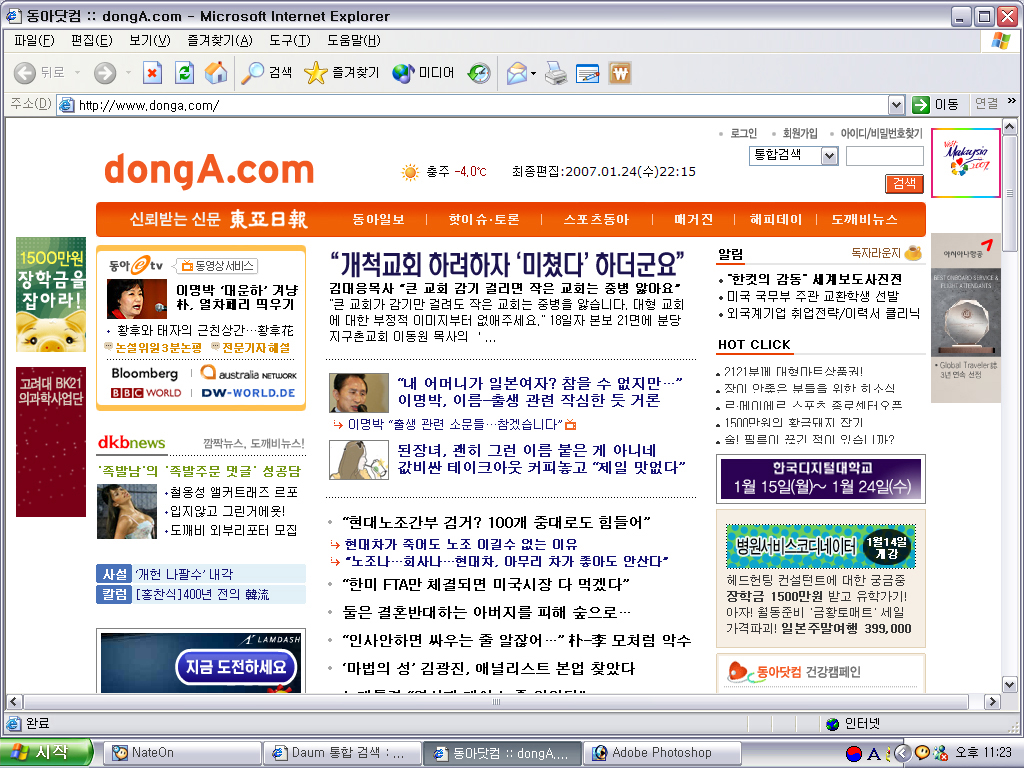Open the BBC WORLD link
The image size is (1024, 768).
click(146, 392)
